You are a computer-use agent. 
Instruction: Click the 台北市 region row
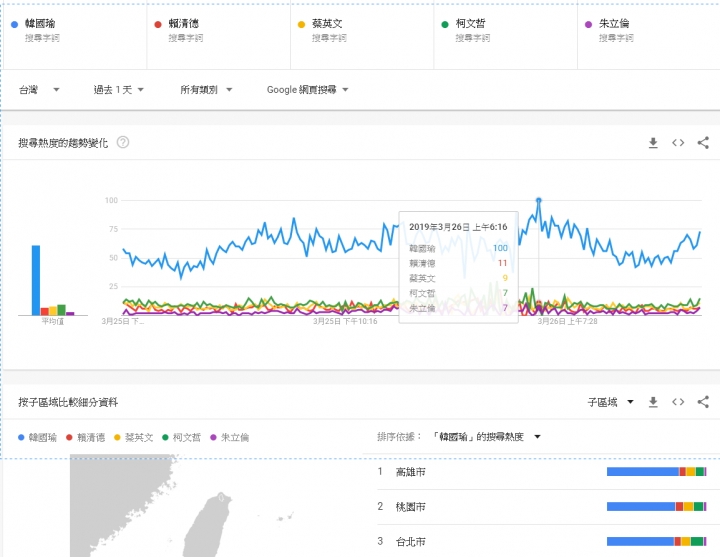[x=542, y=541]
